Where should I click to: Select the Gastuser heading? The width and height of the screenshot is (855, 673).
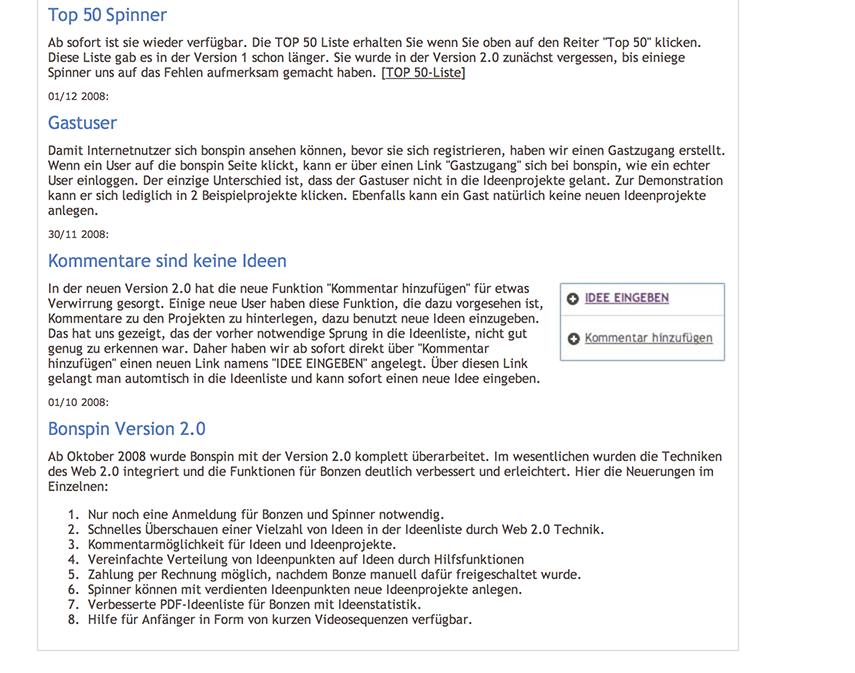click(82, 123)
